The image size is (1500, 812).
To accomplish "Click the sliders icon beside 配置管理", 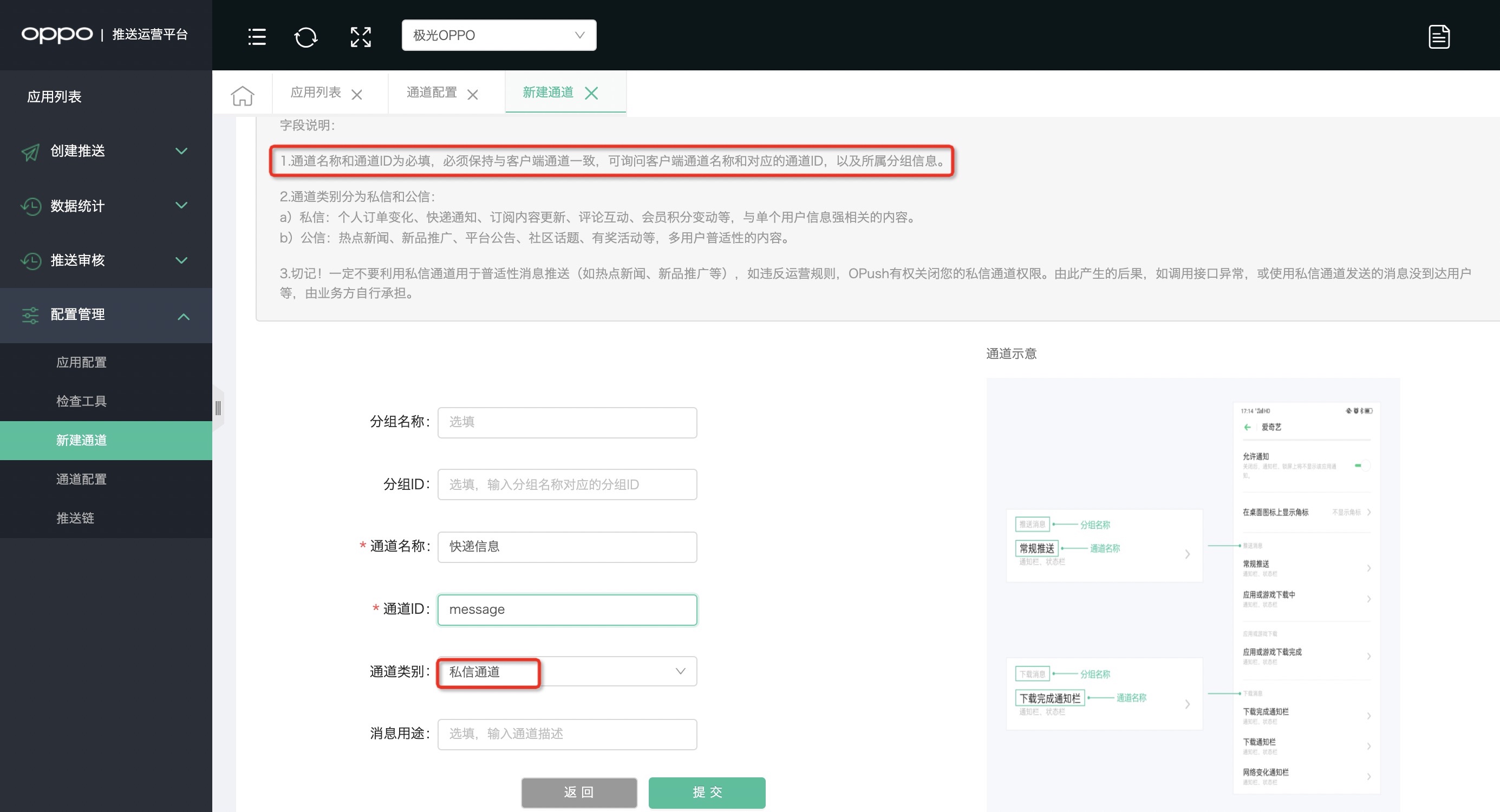I will 30,315.
